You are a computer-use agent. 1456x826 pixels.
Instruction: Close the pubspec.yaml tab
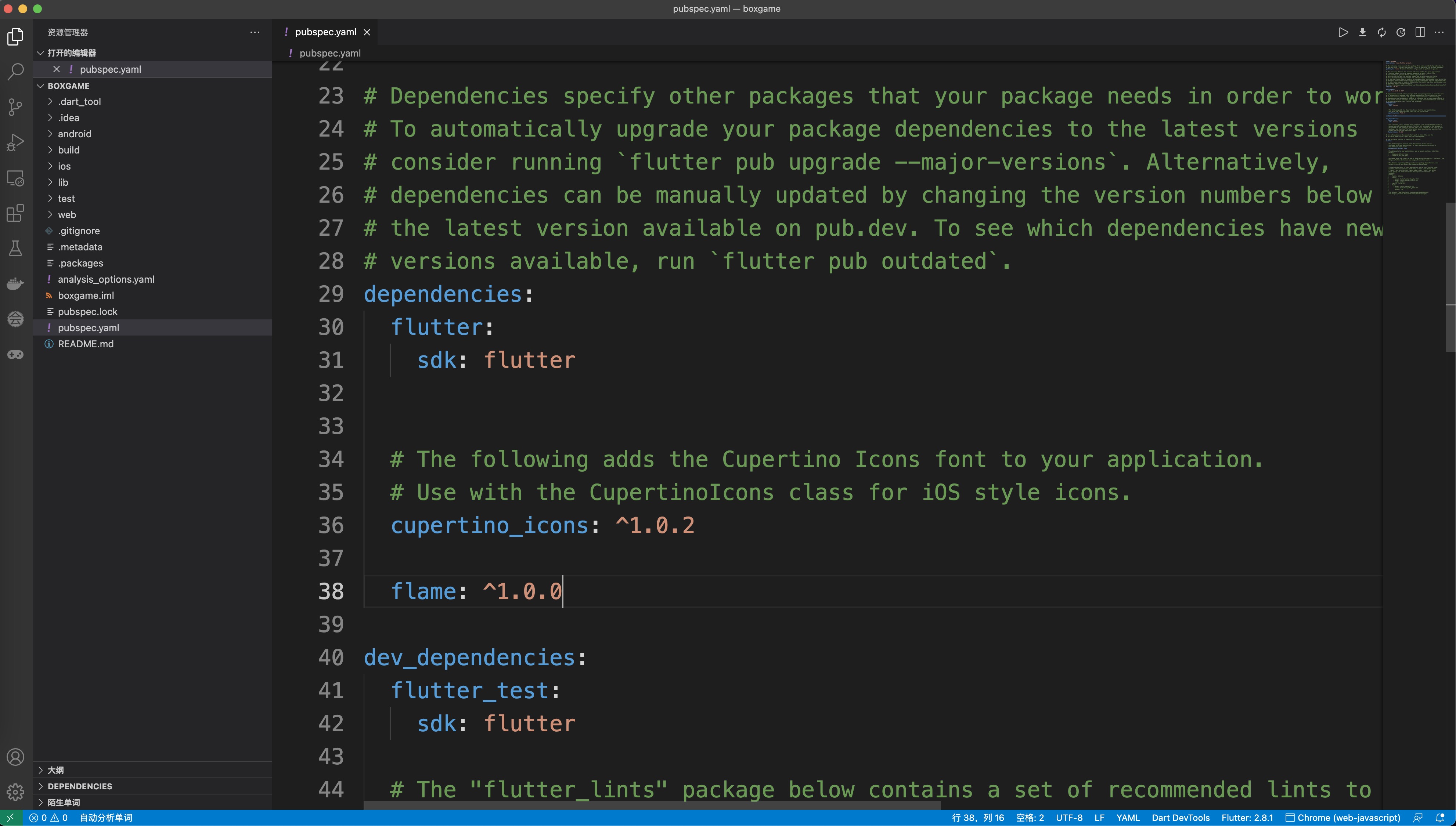tap(367, 32)
